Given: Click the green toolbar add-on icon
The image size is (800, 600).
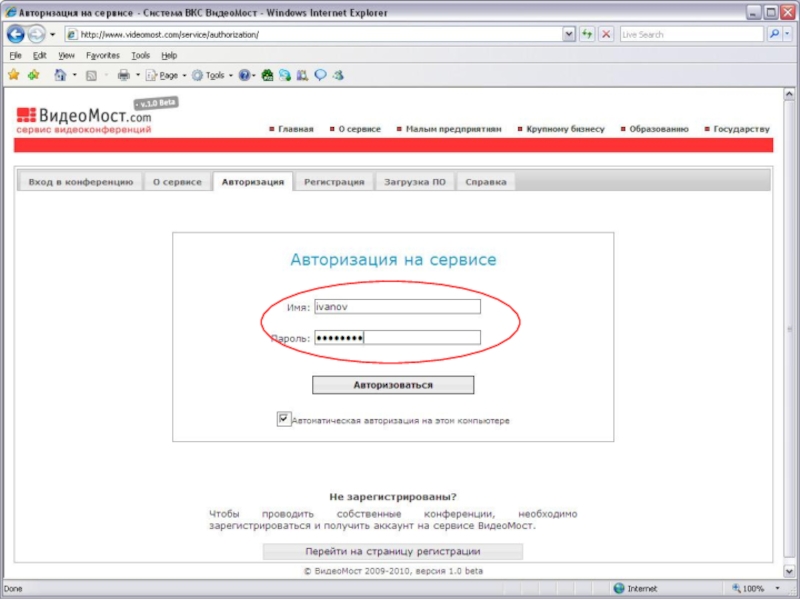Looking at the screenshot, I should 267,76.
